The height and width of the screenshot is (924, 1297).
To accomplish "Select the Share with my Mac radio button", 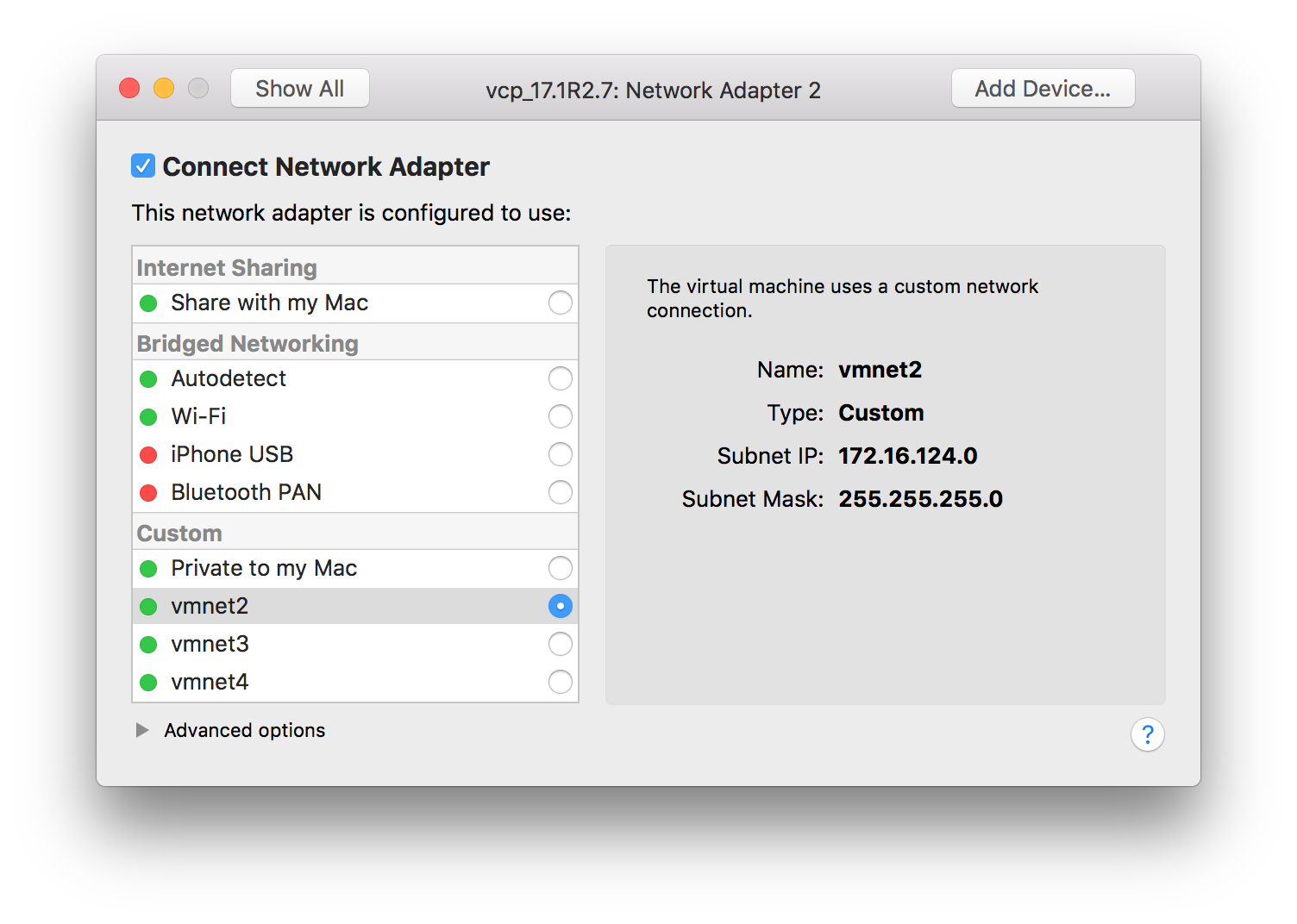I will (560, 303).
